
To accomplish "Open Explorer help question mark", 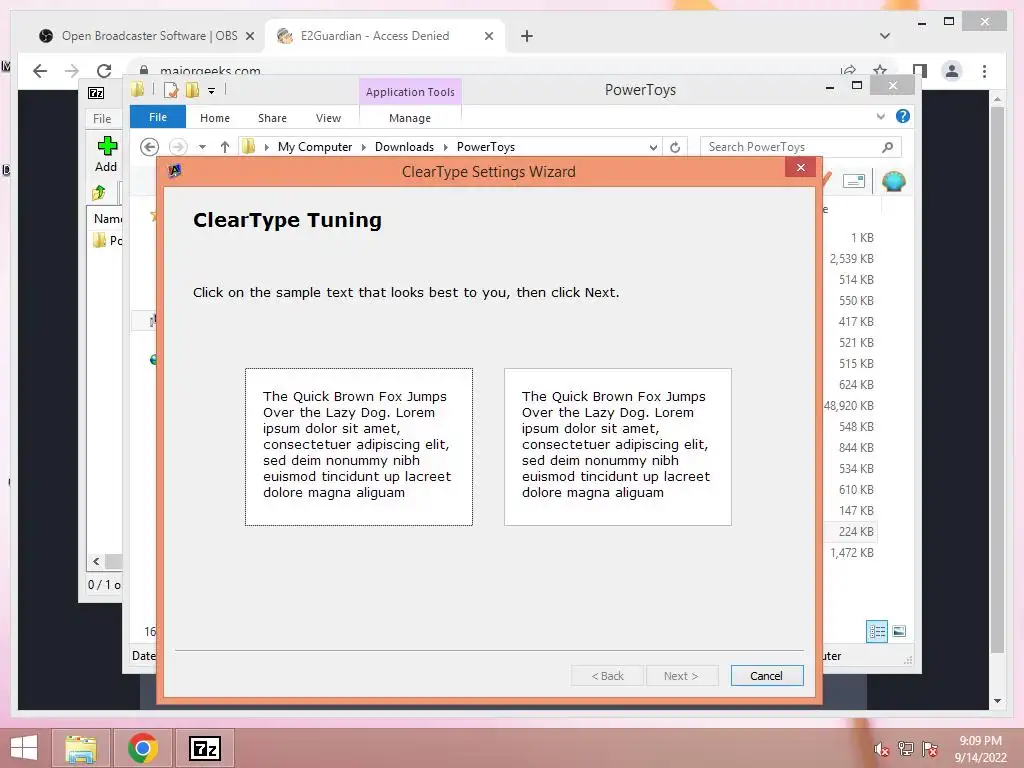I will pyautogui.click(x=903, y=116).
